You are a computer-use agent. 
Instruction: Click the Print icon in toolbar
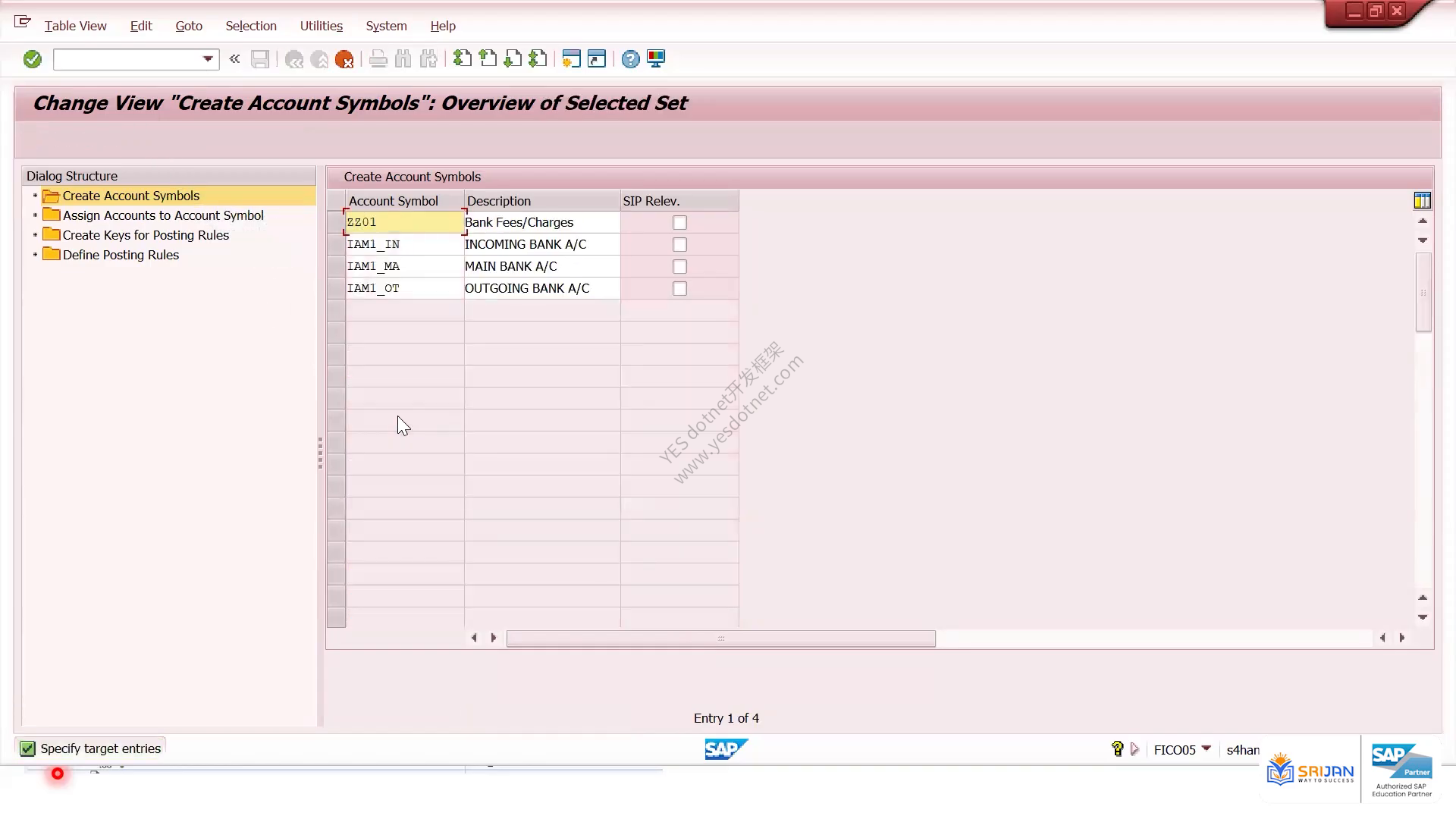point(378,59)
